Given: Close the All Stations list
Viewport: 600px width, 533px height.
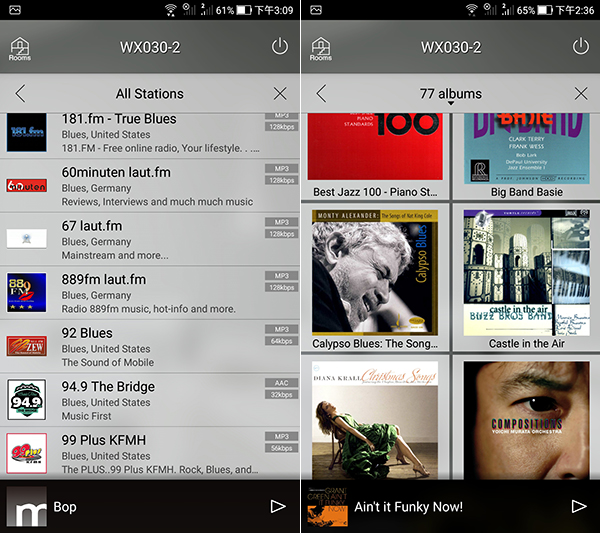Looking at the screenshot, I should (280, 93).
